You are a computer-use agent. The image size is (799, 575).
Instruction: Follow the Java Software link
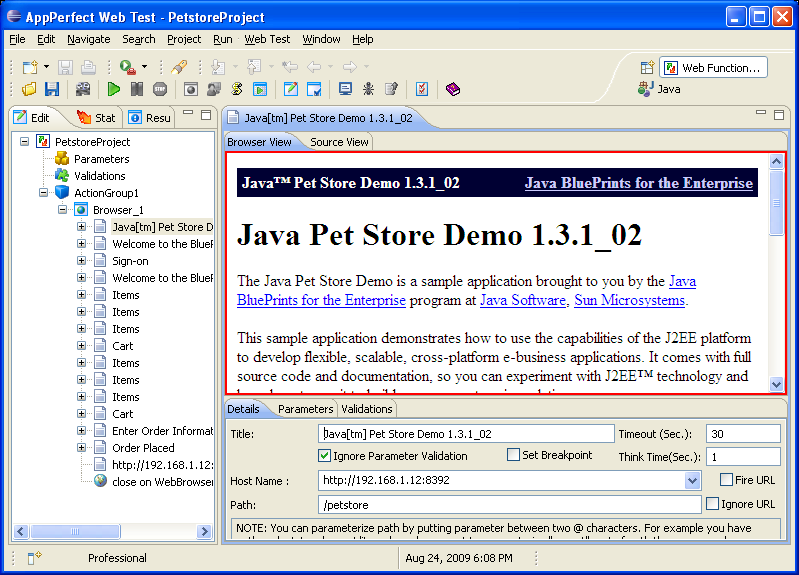click(x=523, y=300)
